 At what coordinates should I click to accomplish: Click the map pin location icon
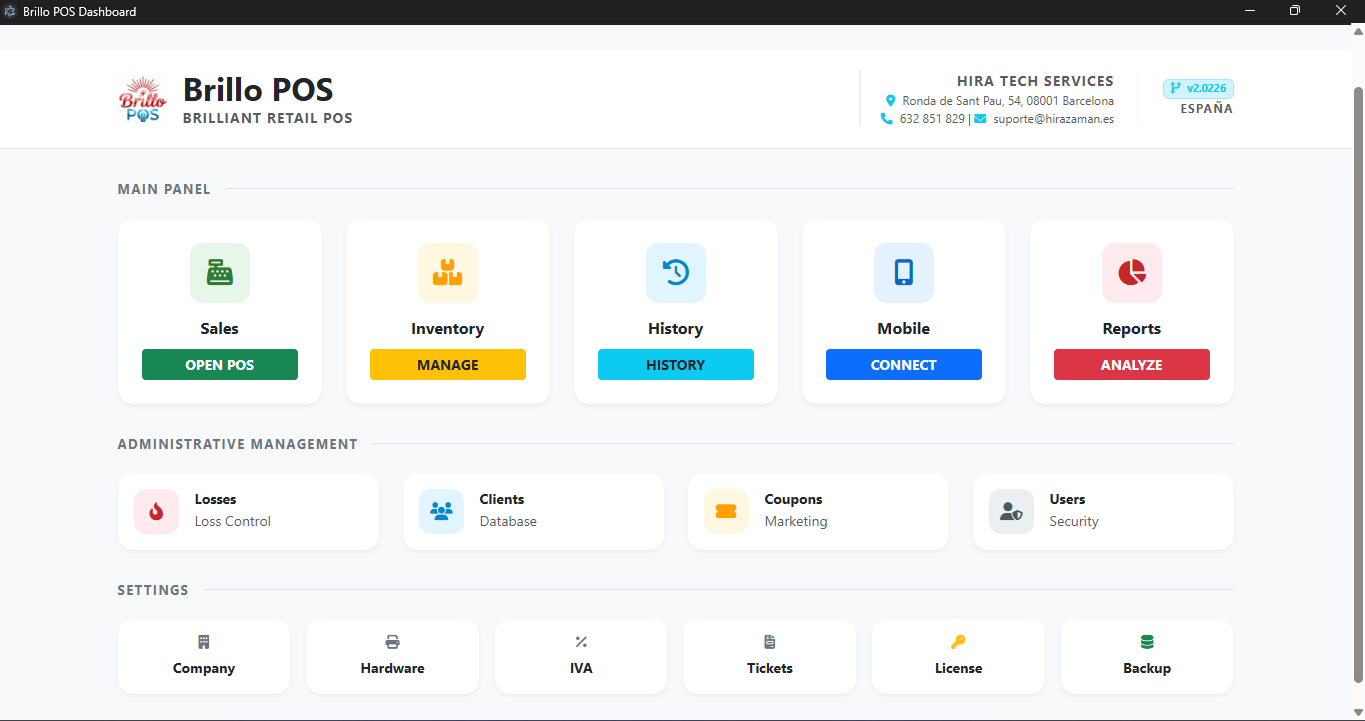(x=891, y=101)
